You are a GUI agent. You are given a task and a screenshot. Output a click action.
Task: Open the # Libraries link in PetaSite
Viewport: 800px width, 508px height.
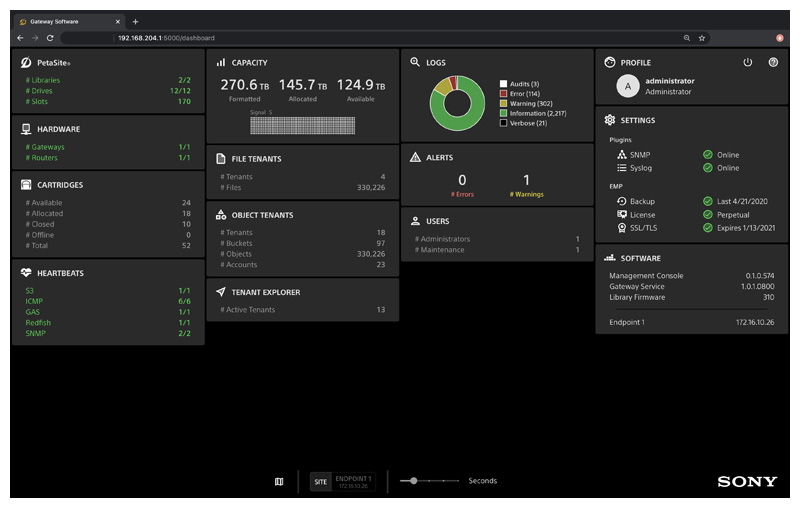44,80
